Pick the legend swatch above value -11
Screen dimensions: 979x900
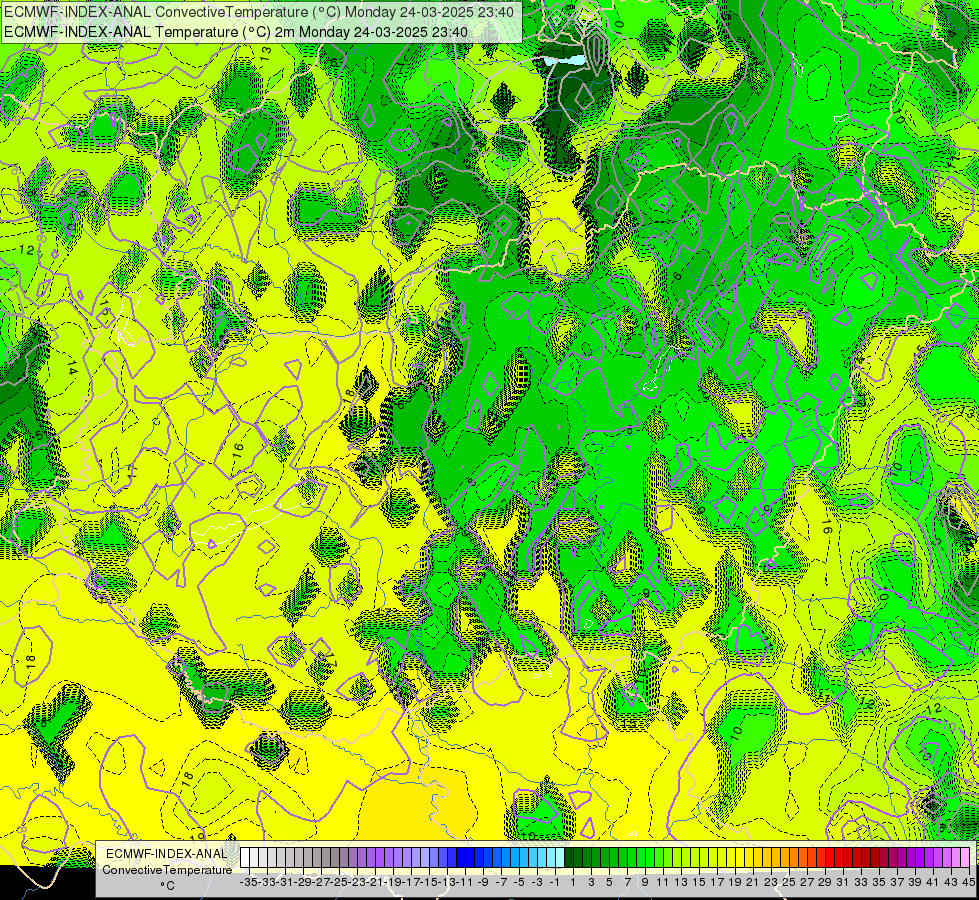coord(461,857)
